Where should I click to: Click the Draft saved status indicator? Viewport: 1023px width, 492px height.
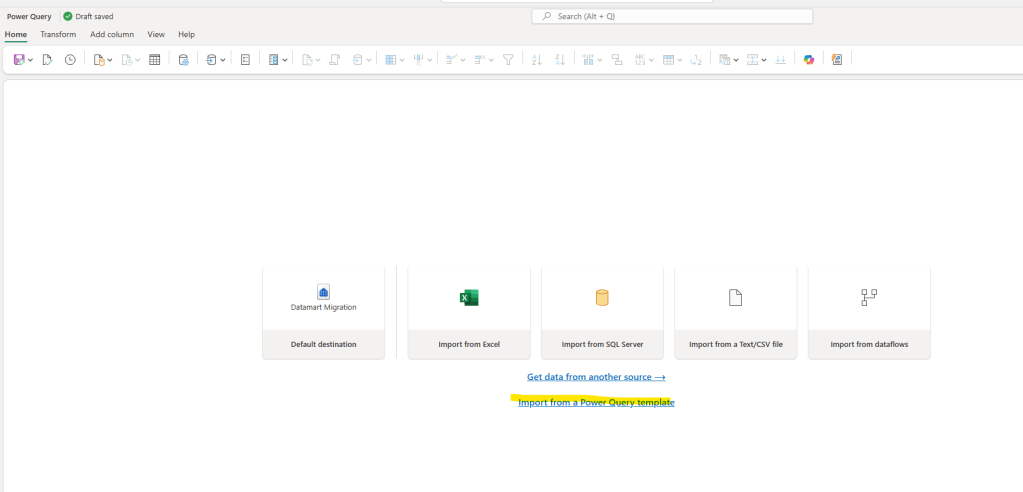88,16
